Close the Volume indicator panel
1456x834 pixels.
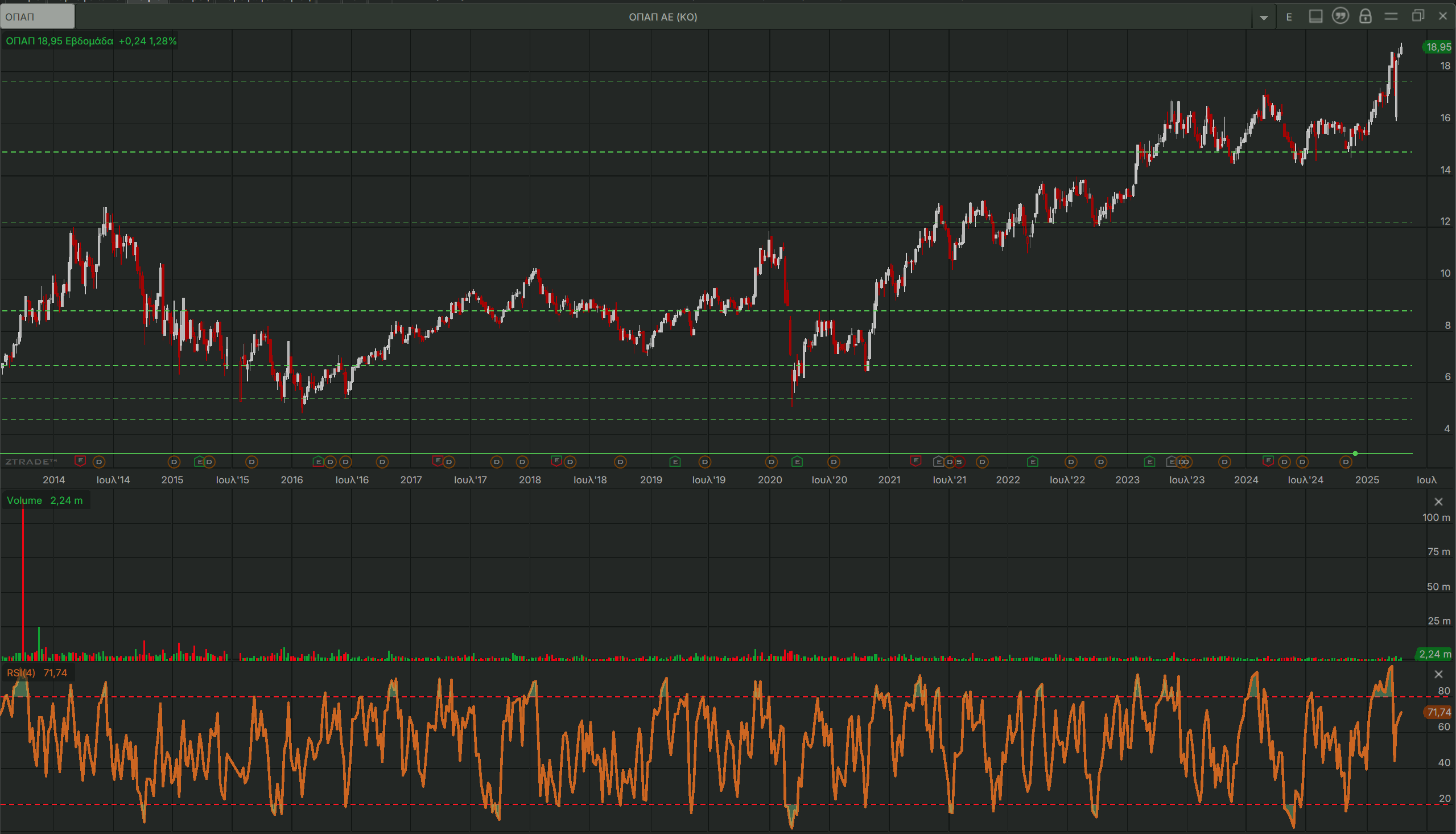[1438, 502]
